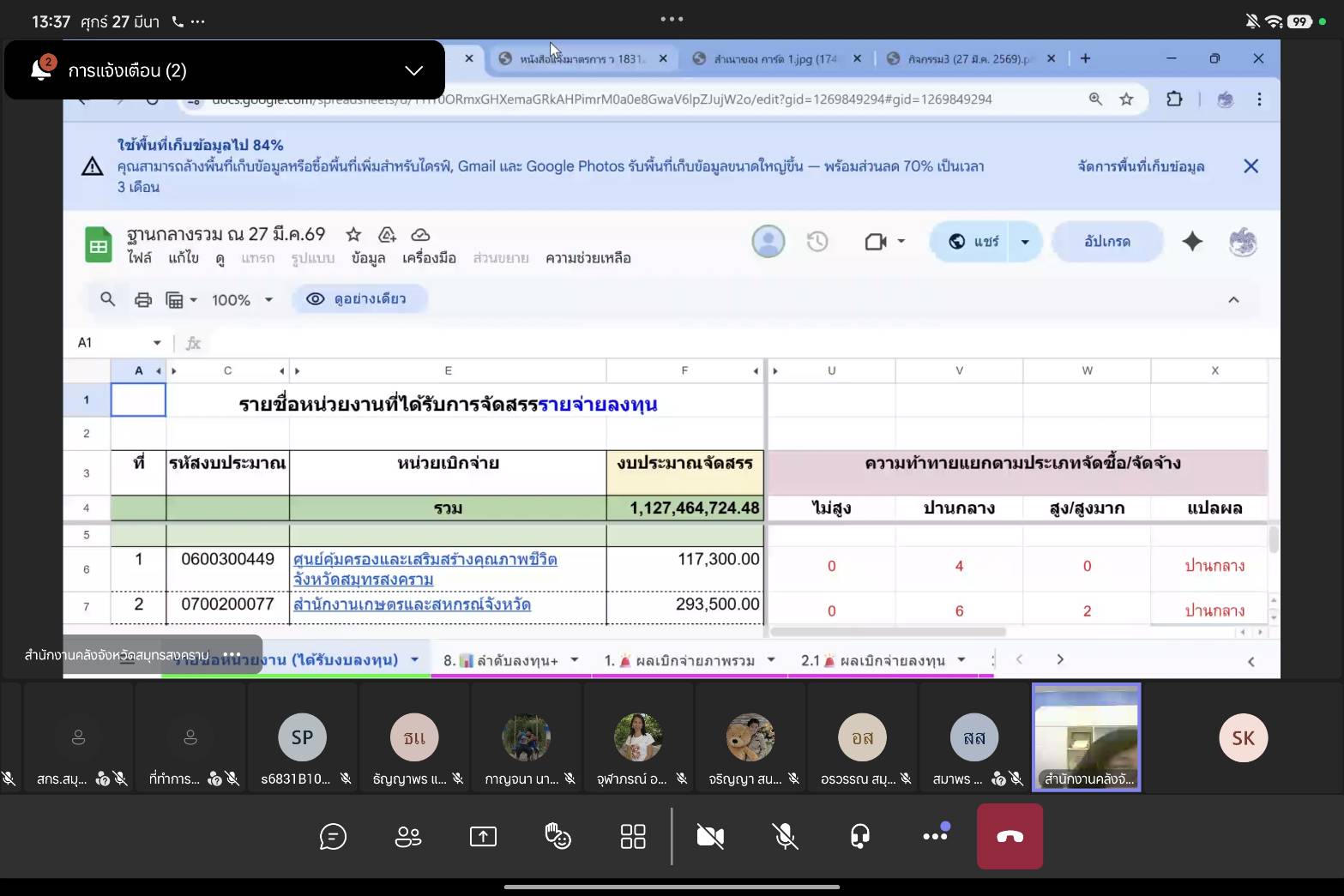Viewport: 1344px width, 896px height.
Task: Click the อัปเกรด button
Action: point(1106,242)
